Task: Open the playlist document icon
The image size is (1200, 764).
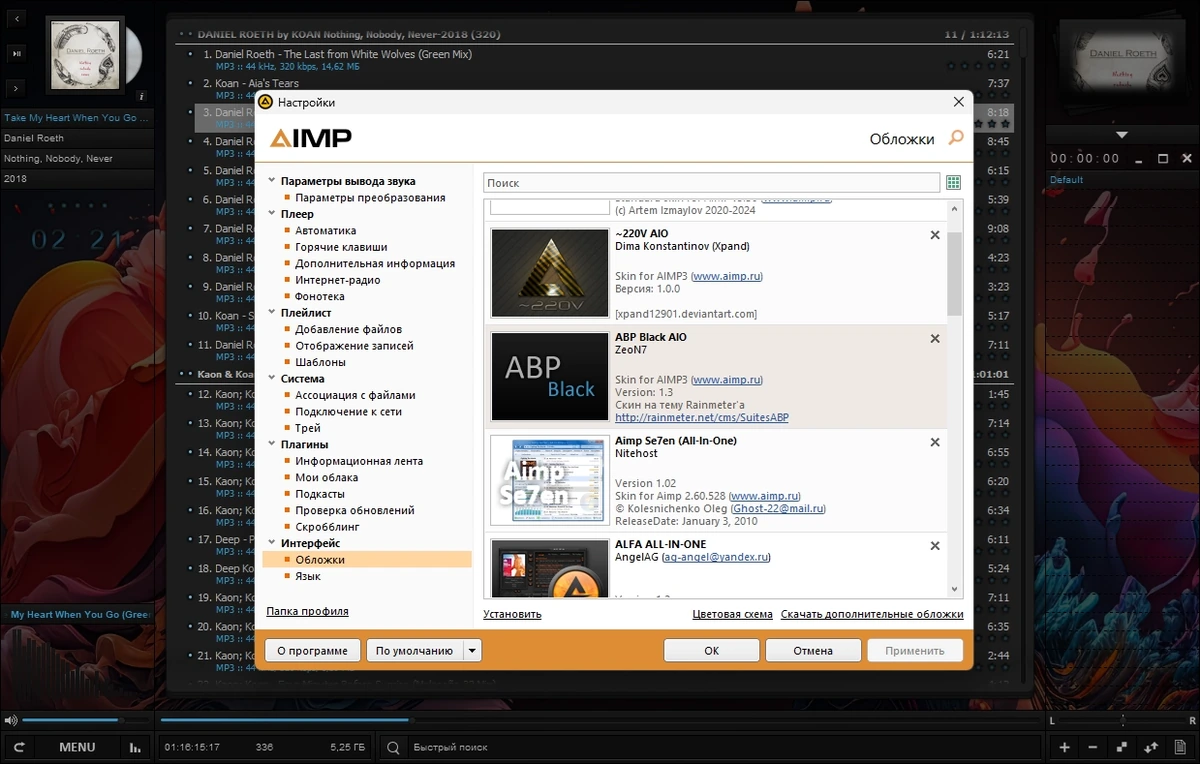Action: coord(1180,747)
